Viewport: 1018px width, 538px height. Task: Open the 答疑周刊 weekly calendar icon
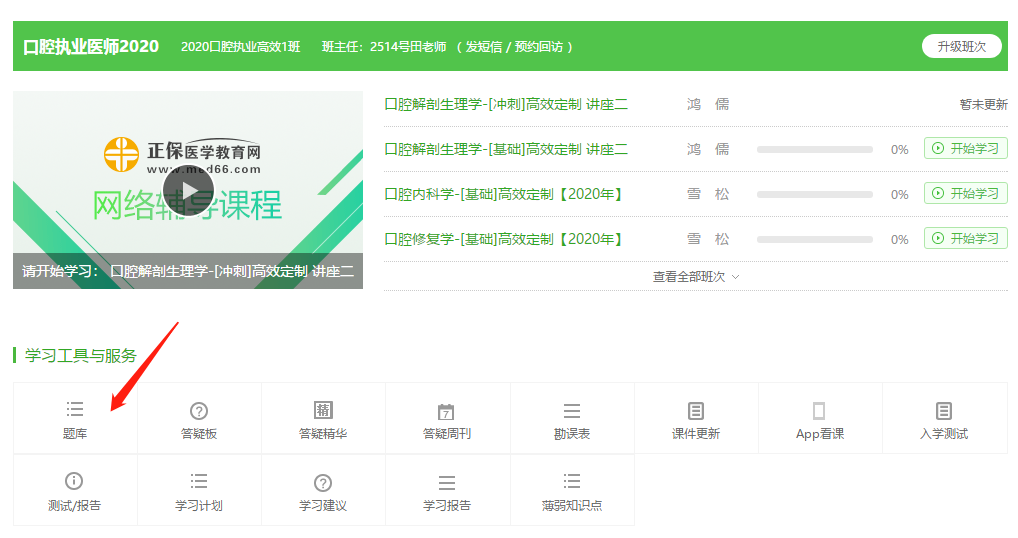pyautogui.click(x=447, y=412)
